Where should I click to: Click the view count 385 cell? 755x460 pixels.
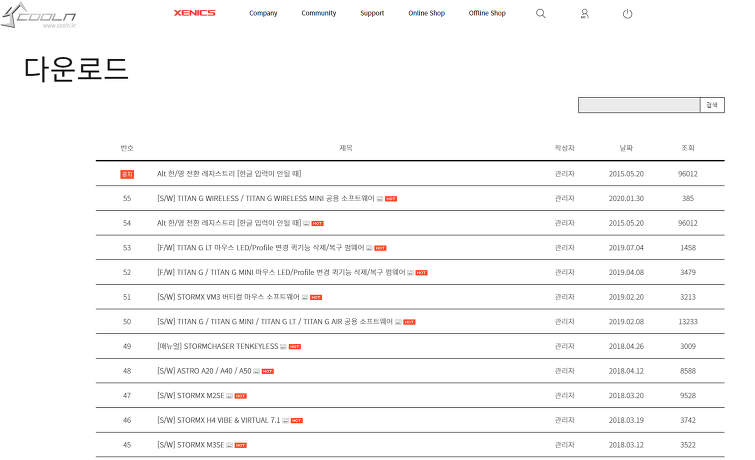[x=688, y=198]
